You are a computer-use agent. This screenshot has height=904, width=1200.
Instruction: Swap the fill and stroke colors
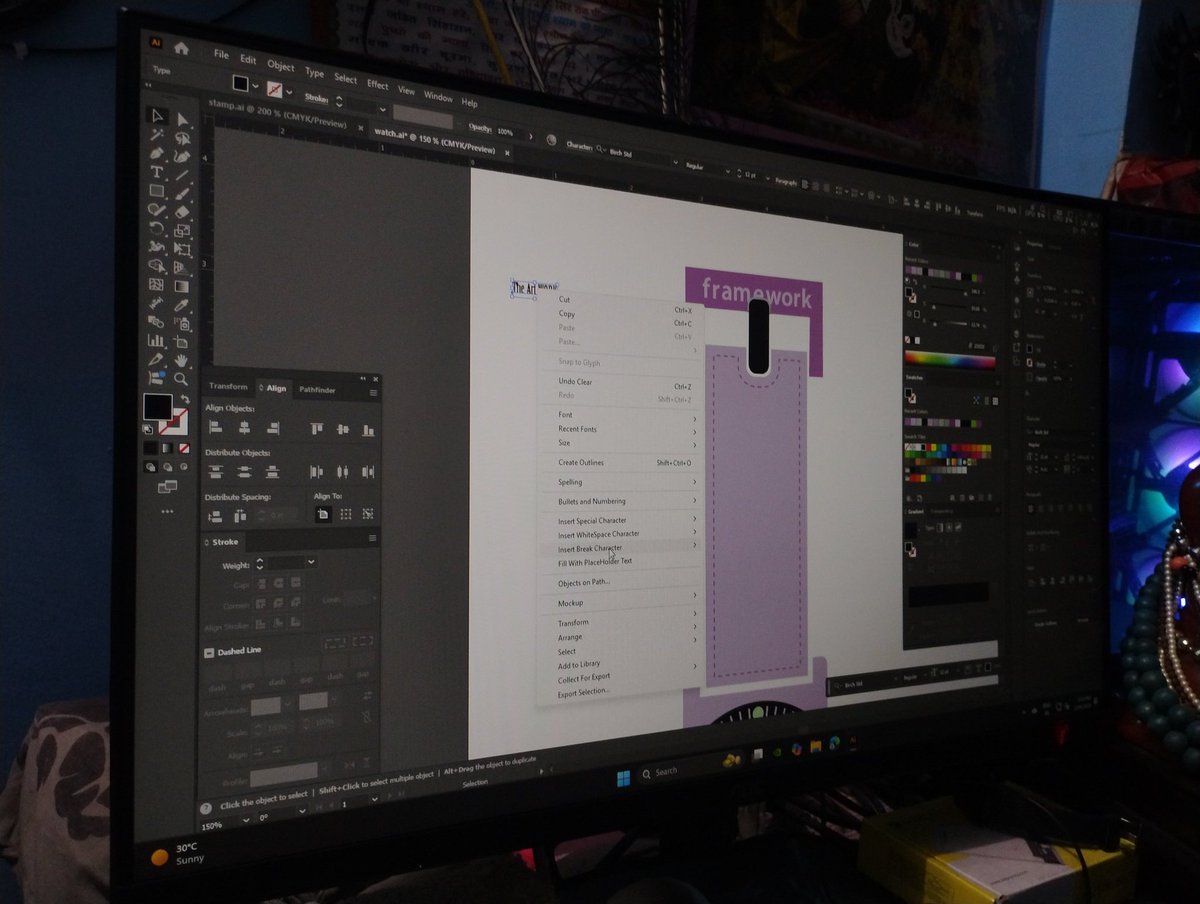tap(184, 399)
